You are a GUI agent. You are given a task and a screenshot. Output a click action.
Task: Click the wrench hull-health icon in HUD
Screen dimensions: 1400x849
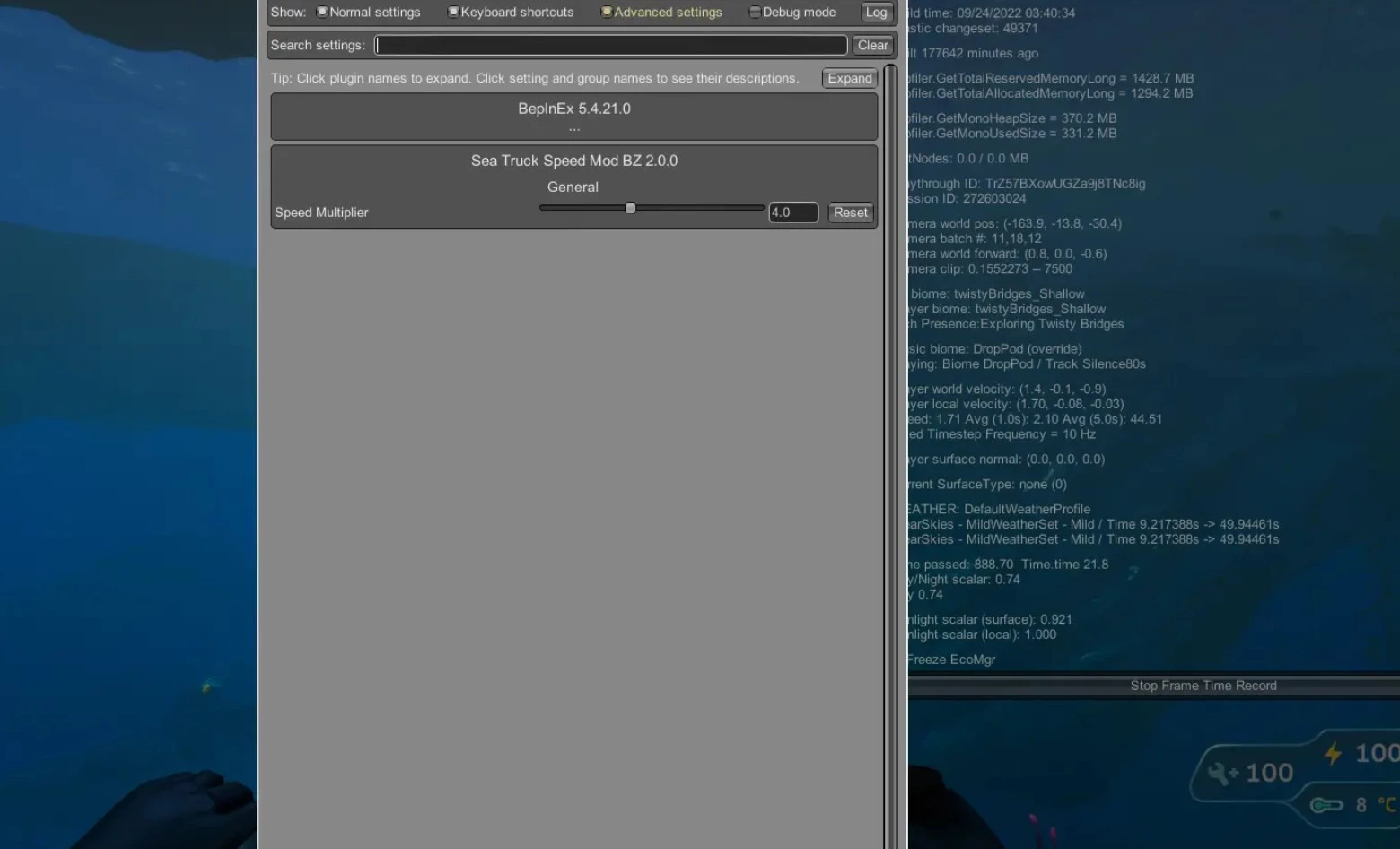click(x=1222, y=773)
